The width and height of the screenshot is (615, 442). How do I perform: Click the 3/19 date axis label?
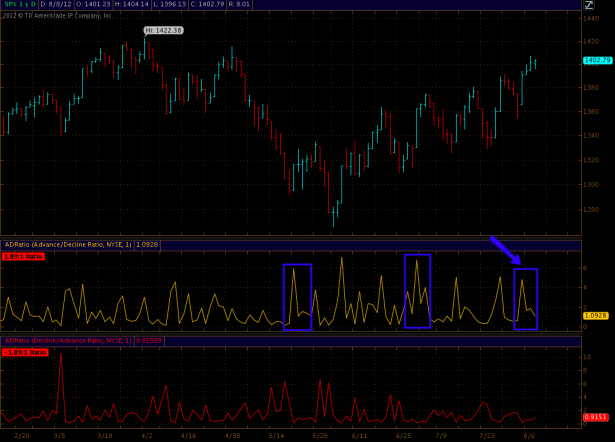click(x=105, y=436)
